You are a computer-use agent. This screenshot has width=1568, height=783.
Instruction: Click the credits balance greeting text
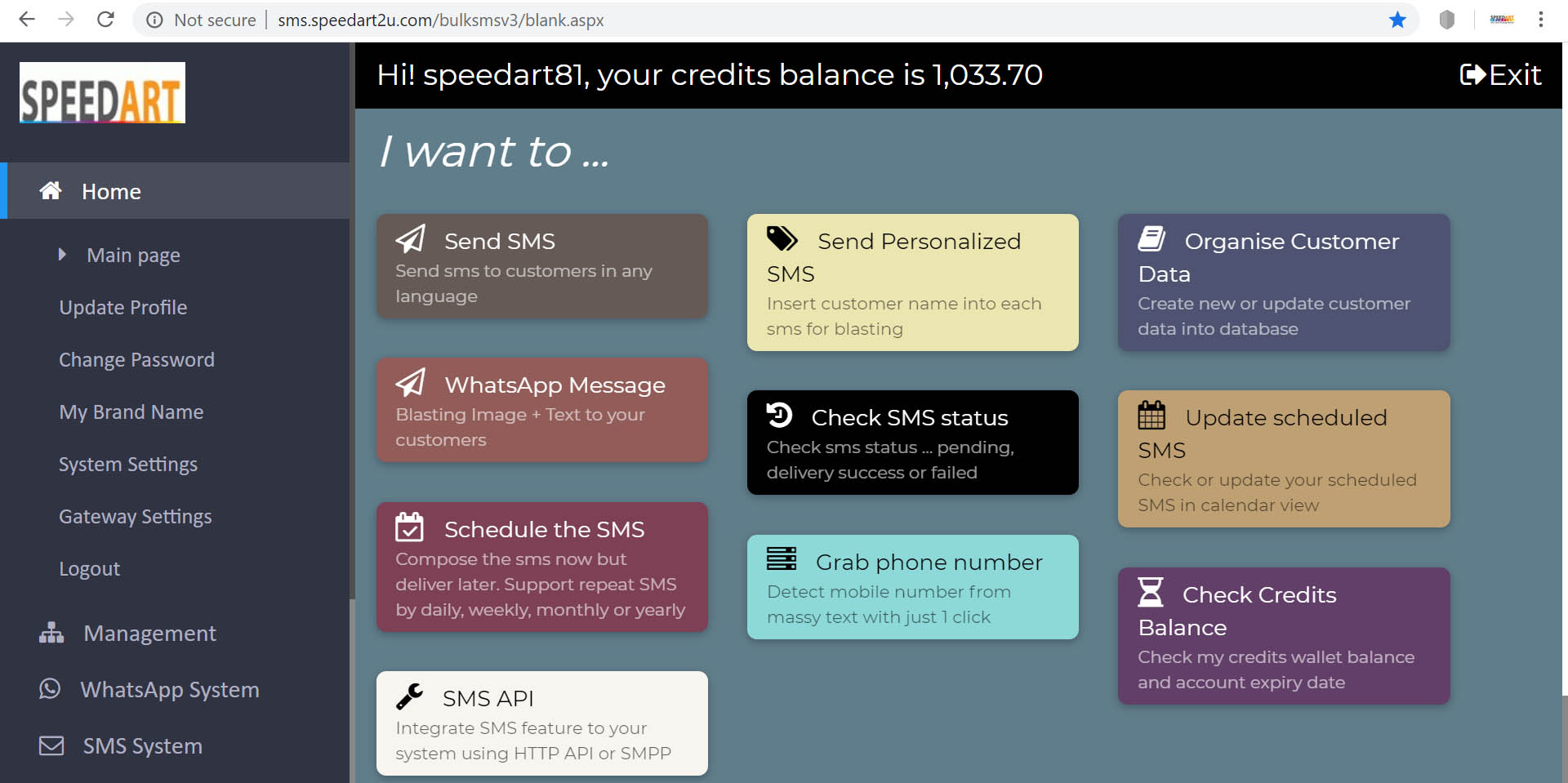coord(710,75)
